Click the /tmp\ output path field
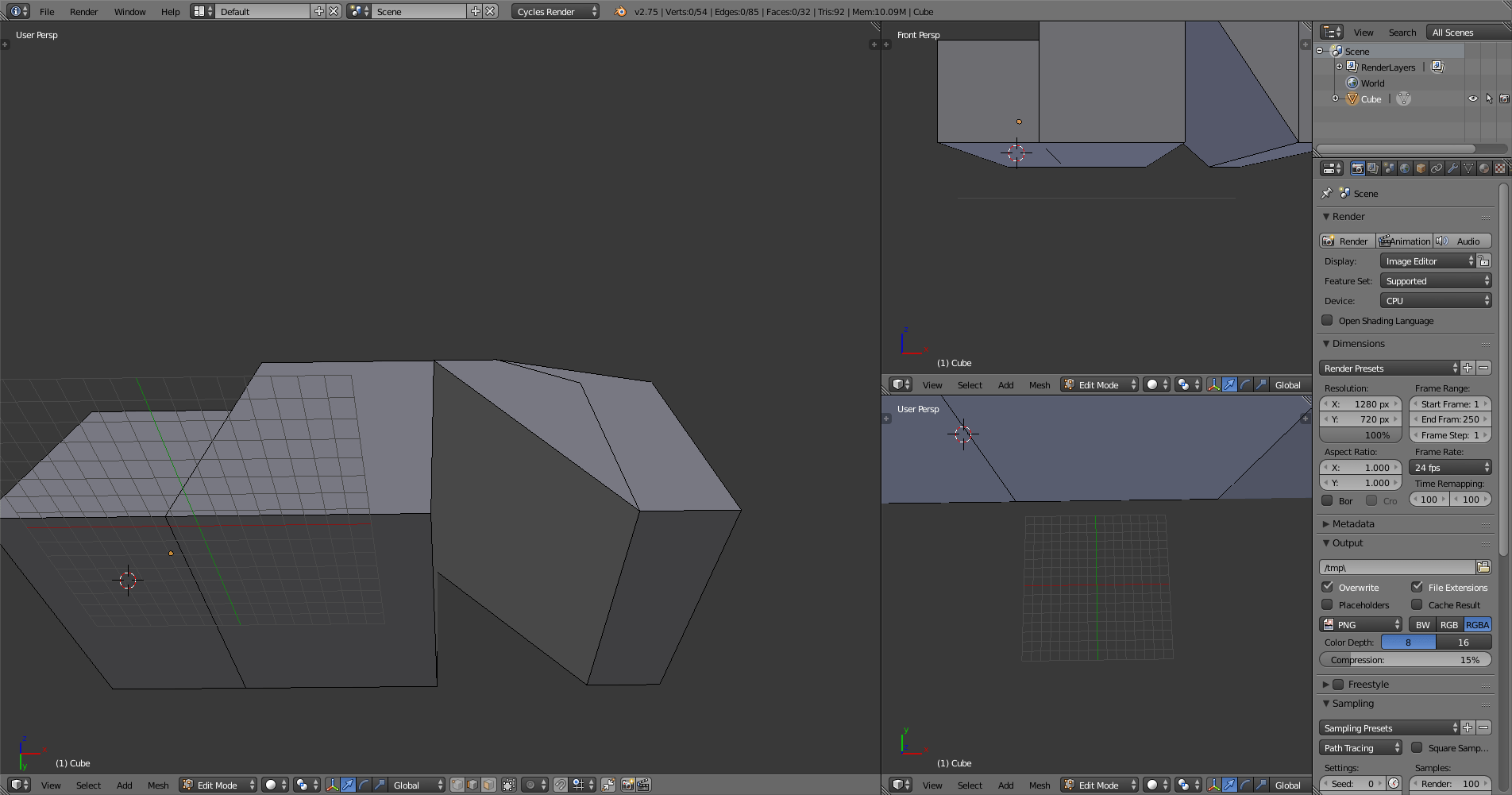The height and width of the screenshot is (795, 1512). tap(1397, 567)
